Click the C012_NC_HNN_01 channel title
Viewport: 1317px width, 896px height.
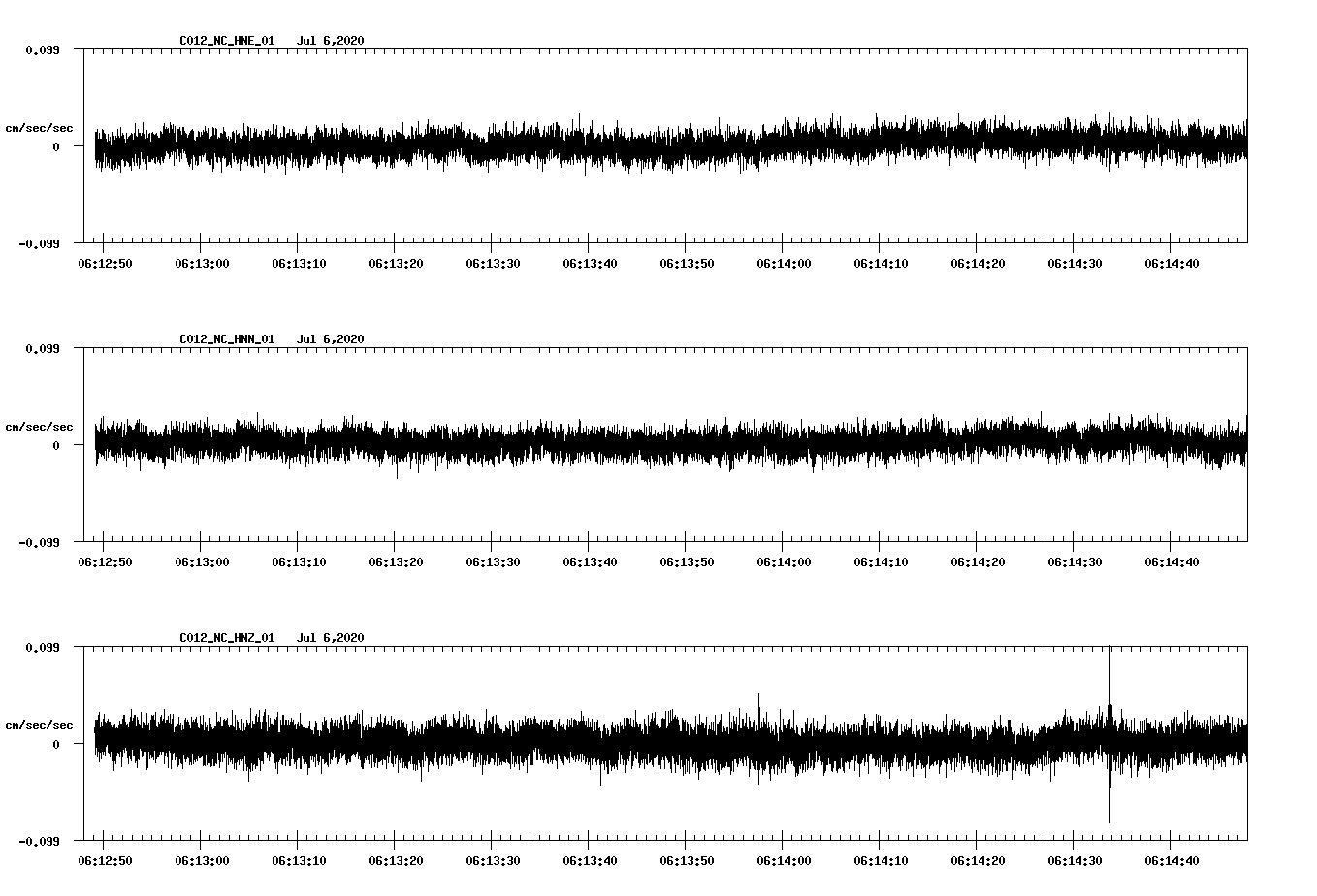[x=227, y=339]
